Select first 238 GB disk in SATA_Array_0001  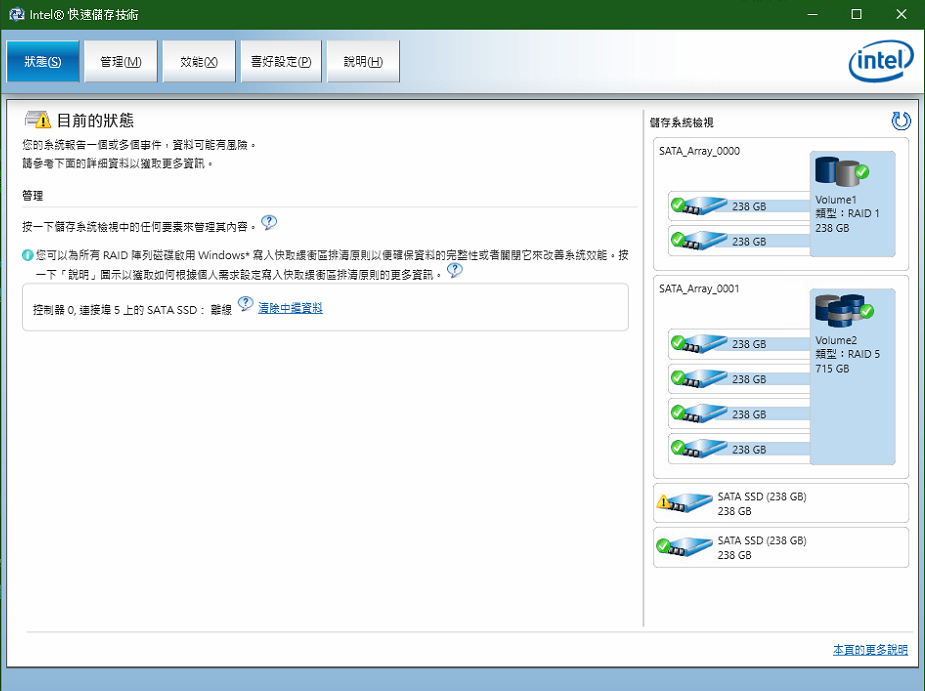pos(740,343)
